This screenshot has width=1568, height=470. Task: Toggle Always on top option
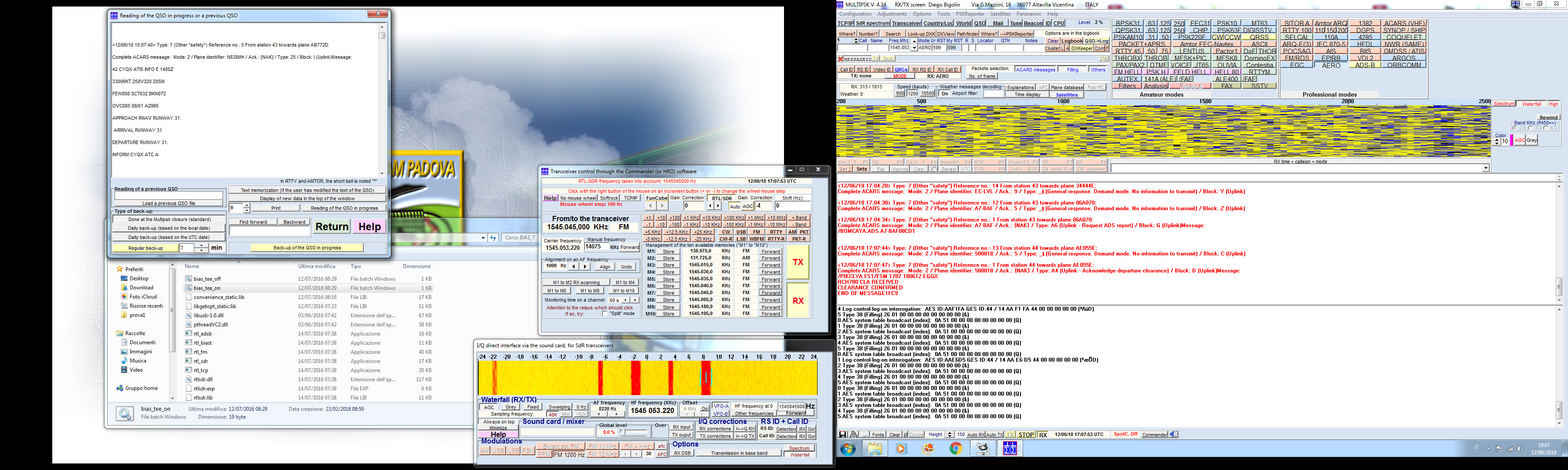coord(499,421)
